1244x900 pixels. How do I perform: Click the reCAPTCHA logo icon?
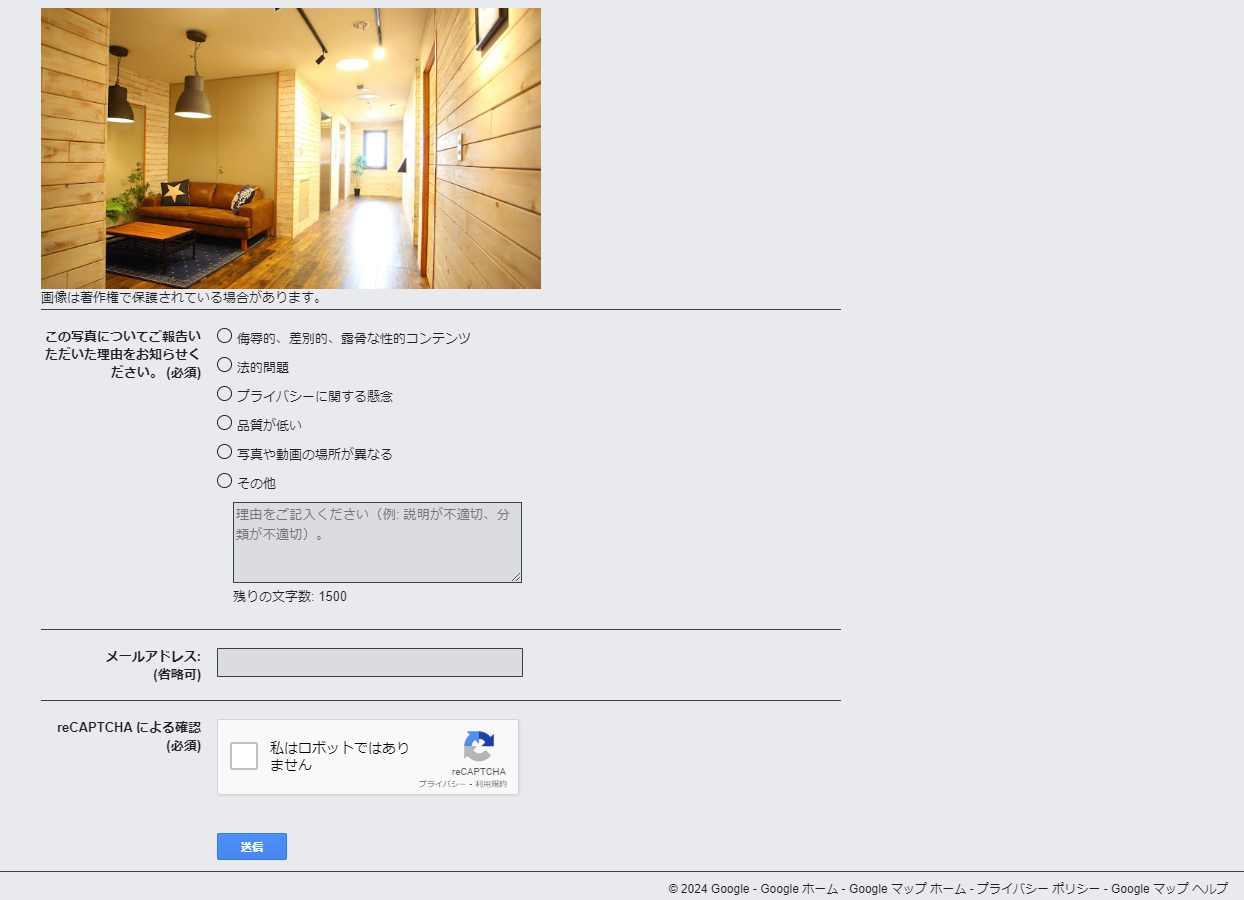[479, 747]
